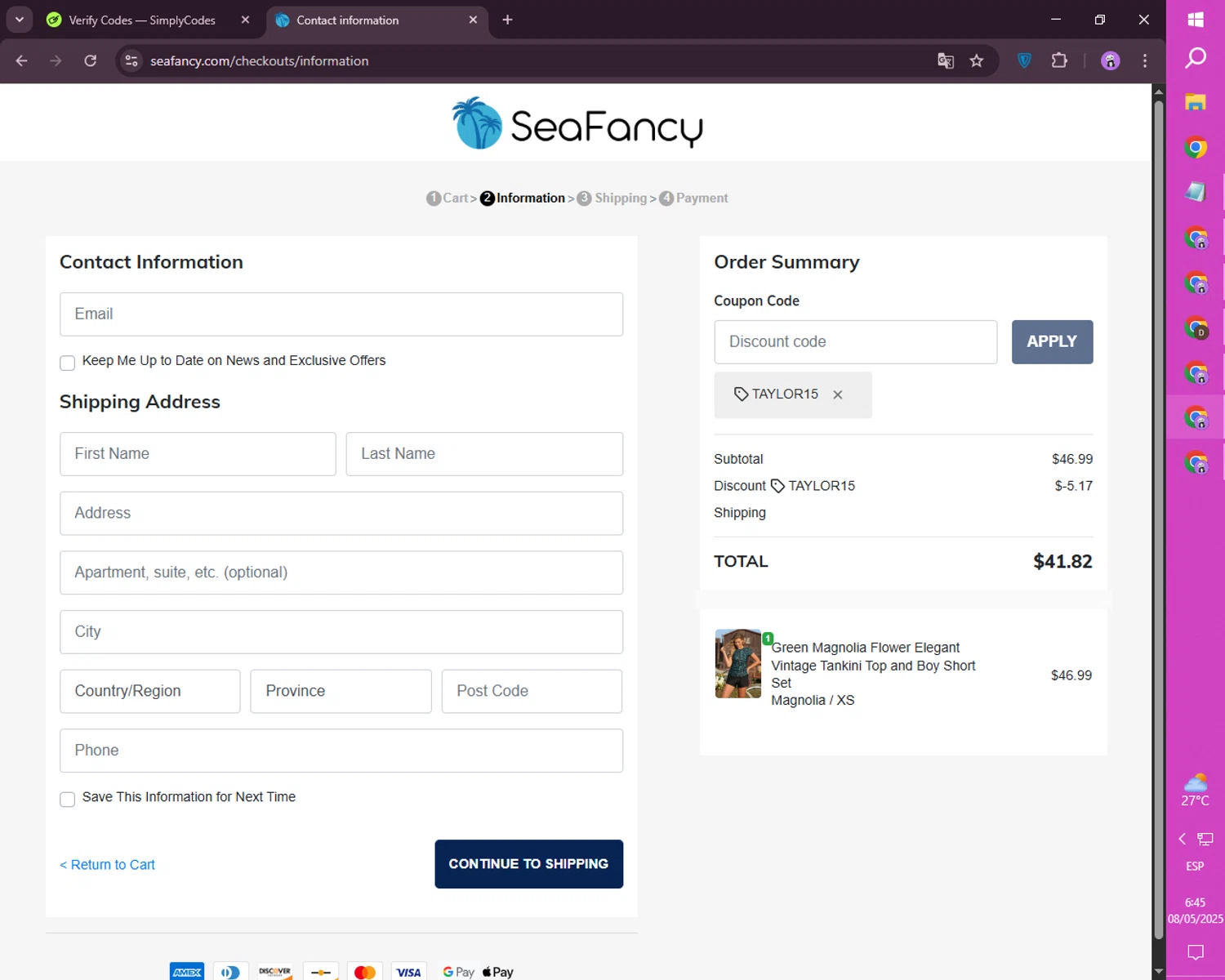Click the American Express payment icon
The width and height of the screenshot is (1225, 980).
187,972
